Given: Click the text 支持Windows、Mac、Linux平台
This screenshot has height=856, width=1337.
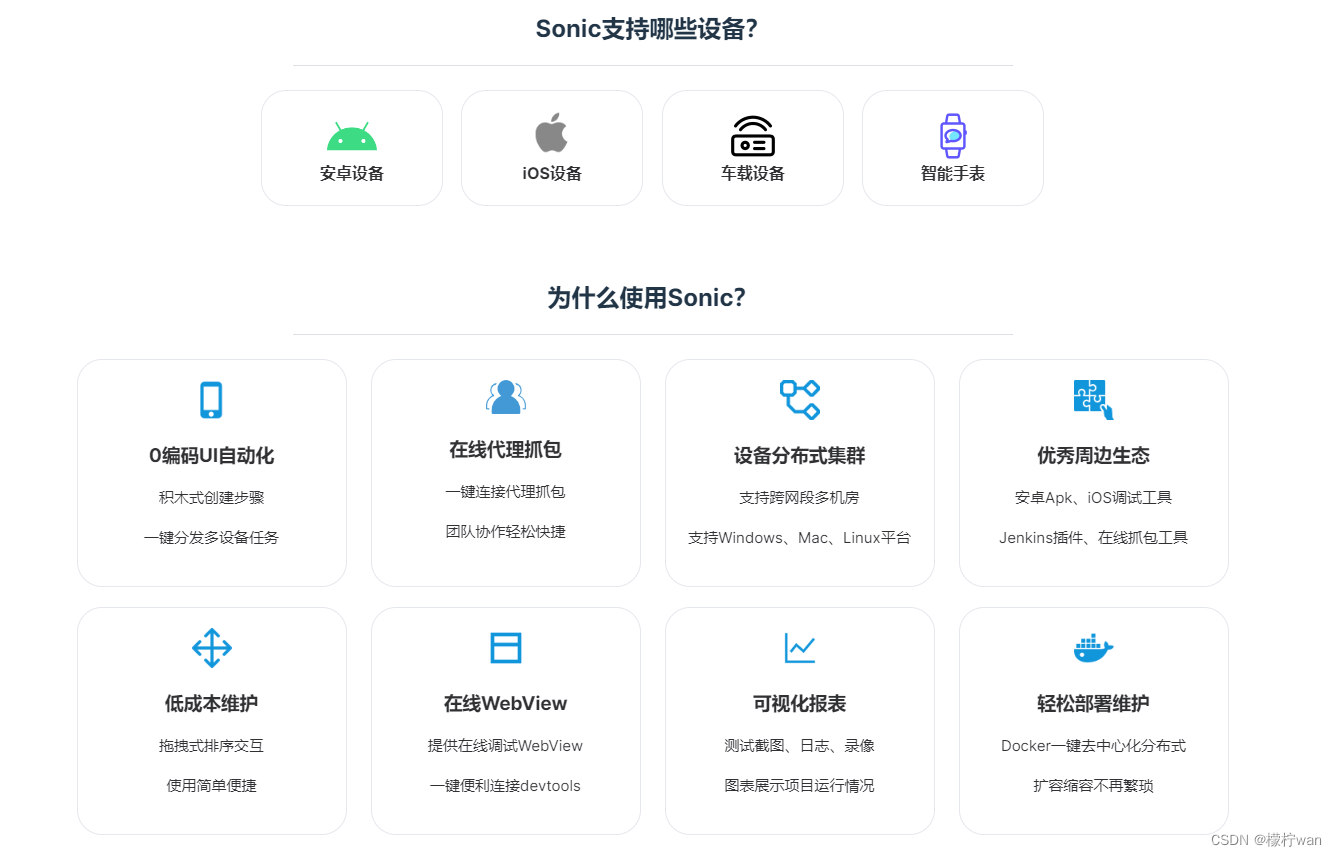Looking at the screenshot, I should (x=800, y=538).
